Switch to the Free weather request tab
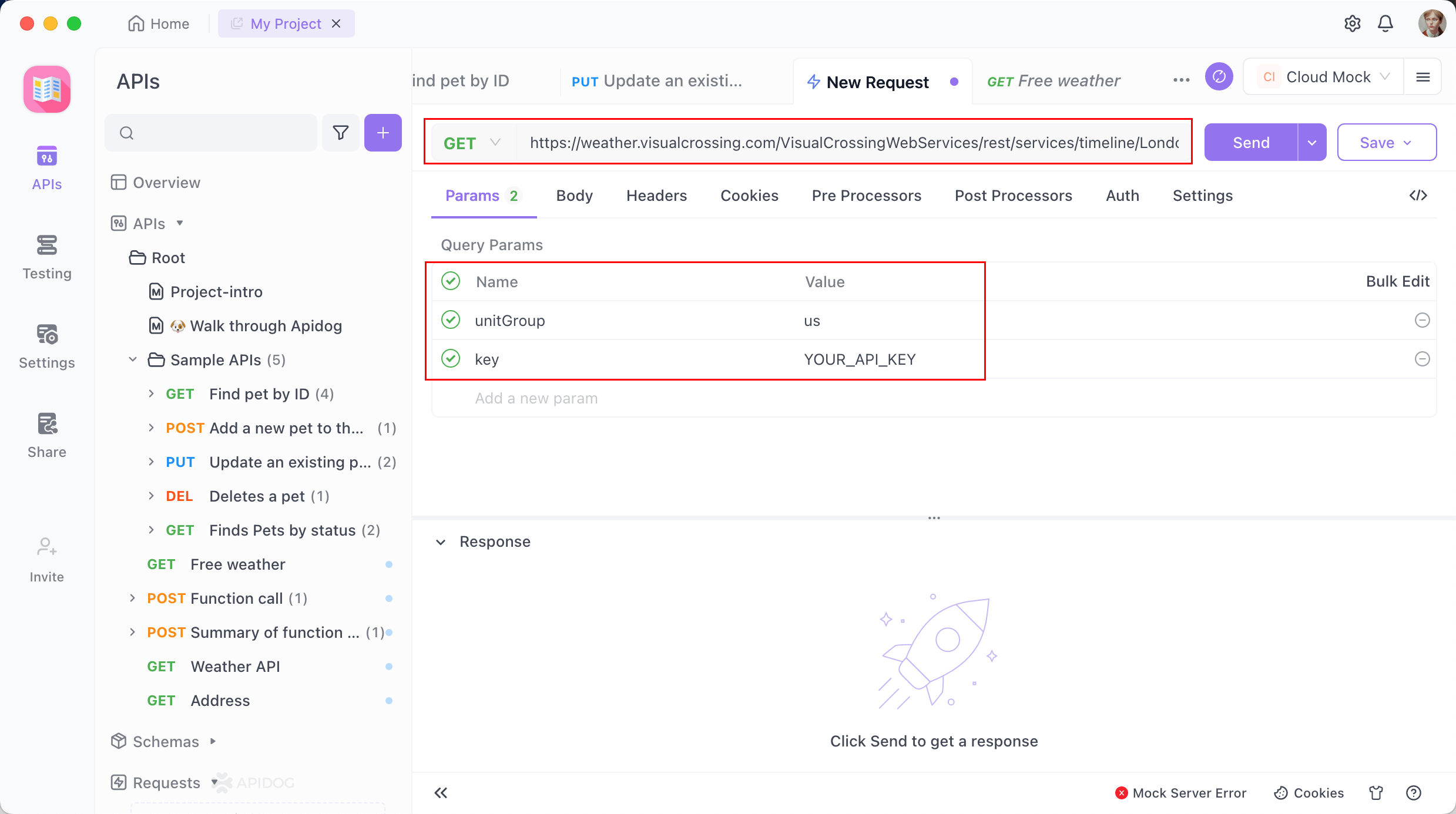 click(1053, 81)
